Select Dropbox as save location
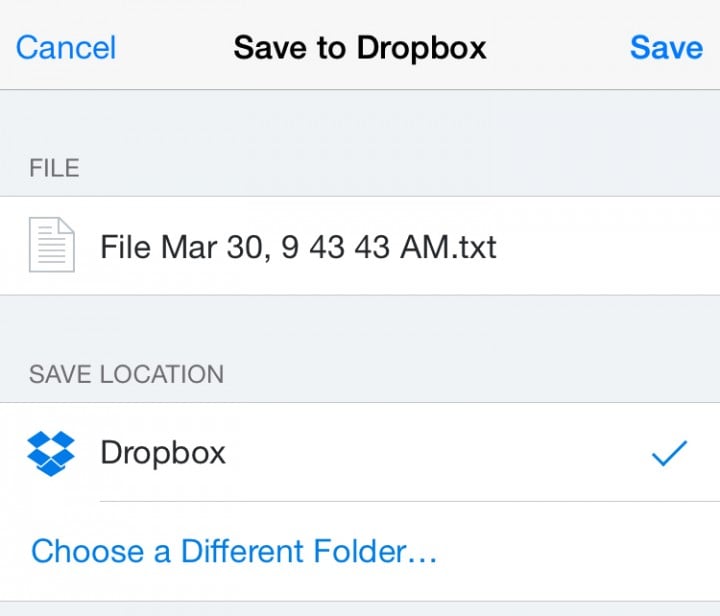The width and height of the screenshot is (720, 616). pos(360,452)
